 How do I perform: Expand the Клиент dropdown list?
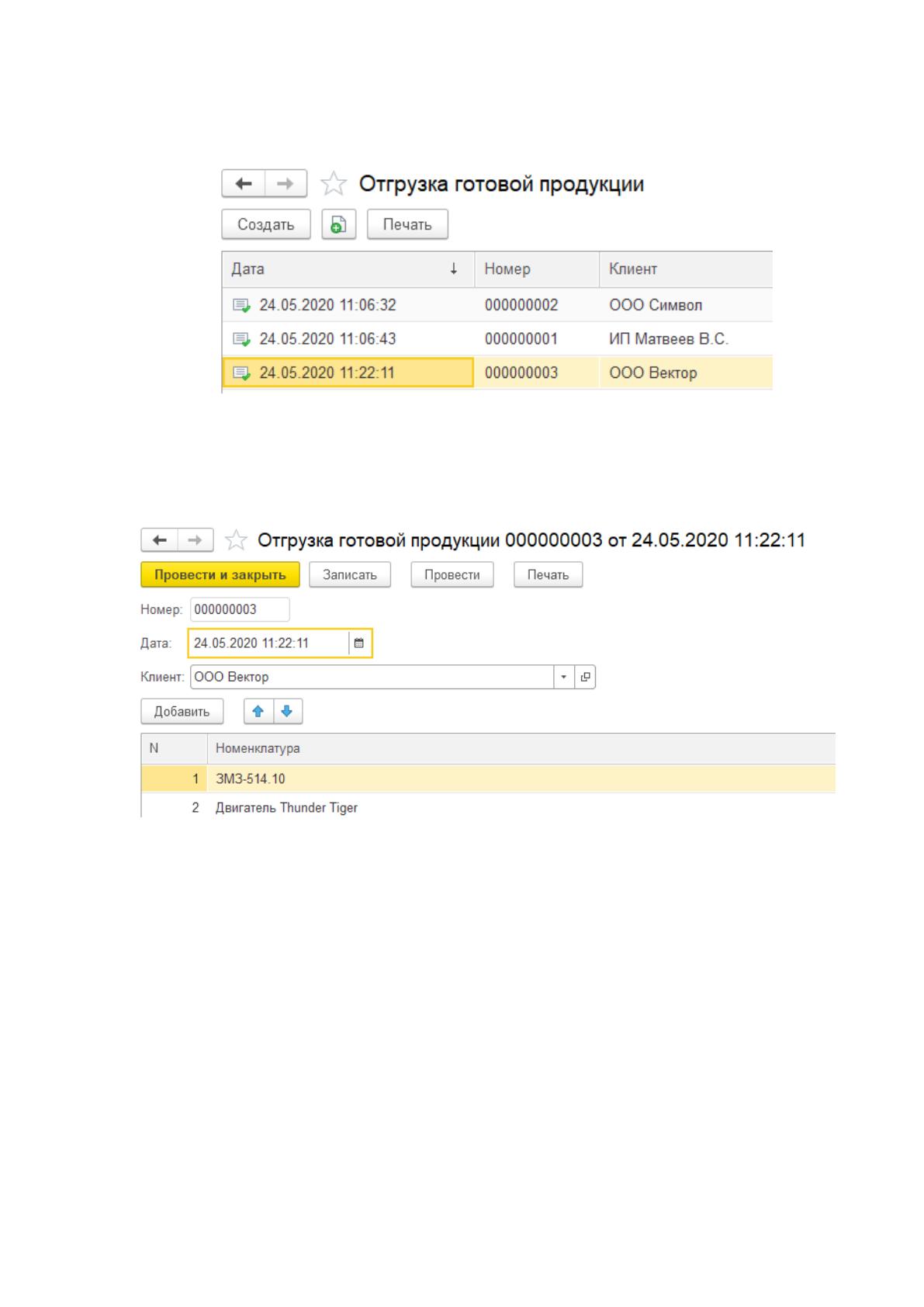click(564, 677)
